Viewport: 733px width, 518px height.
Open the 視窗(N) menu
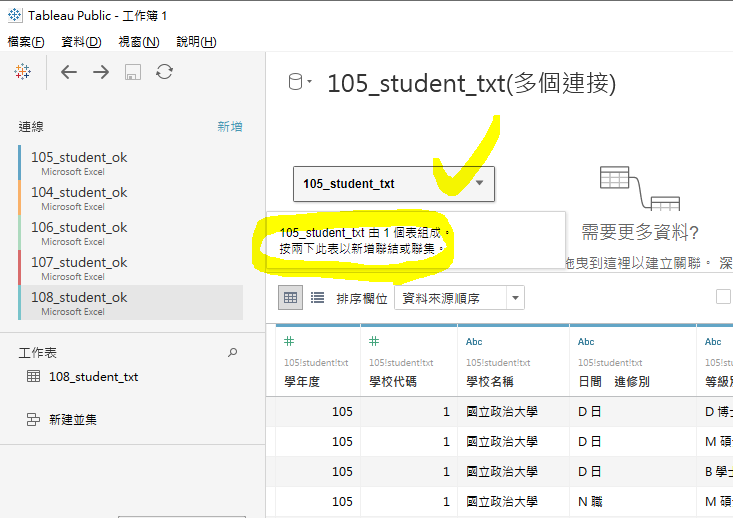[x=139, y=42]
